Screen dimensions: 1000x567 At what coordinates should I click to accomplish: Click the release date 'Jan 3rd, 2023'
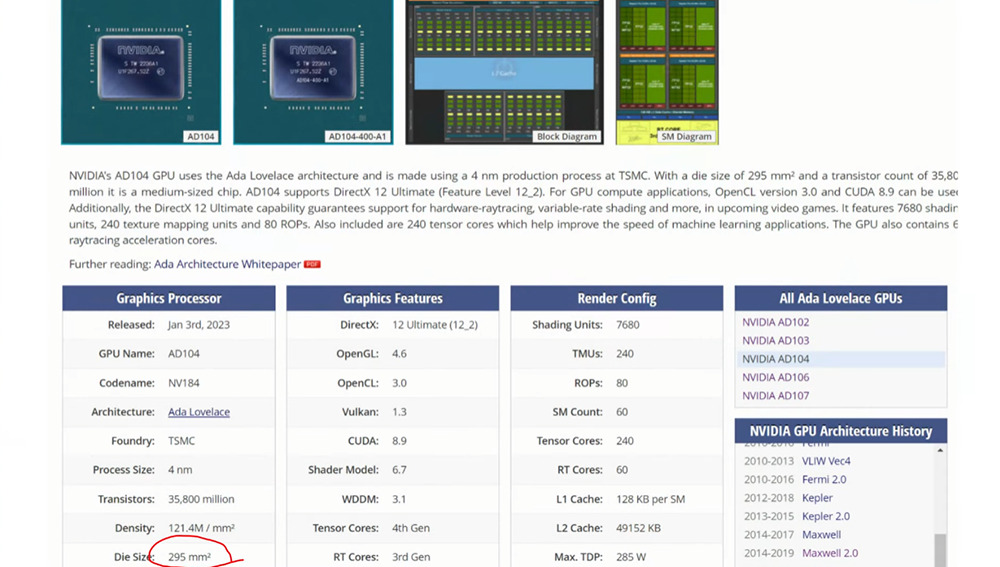[x=199, y=325]
